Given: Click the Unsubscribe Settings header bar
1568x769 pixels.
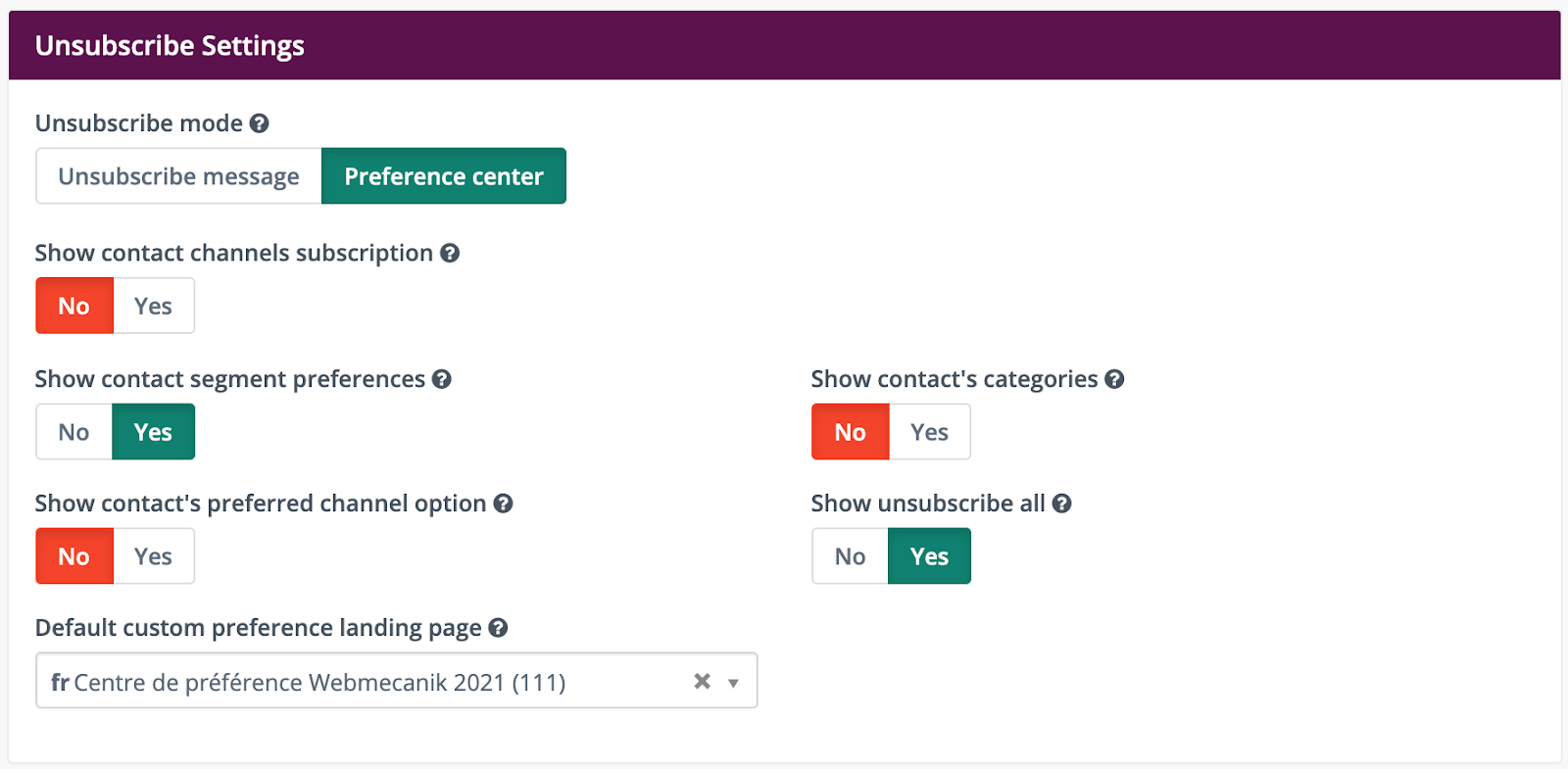Looking at the screenshot, I should tap(169, 45).
